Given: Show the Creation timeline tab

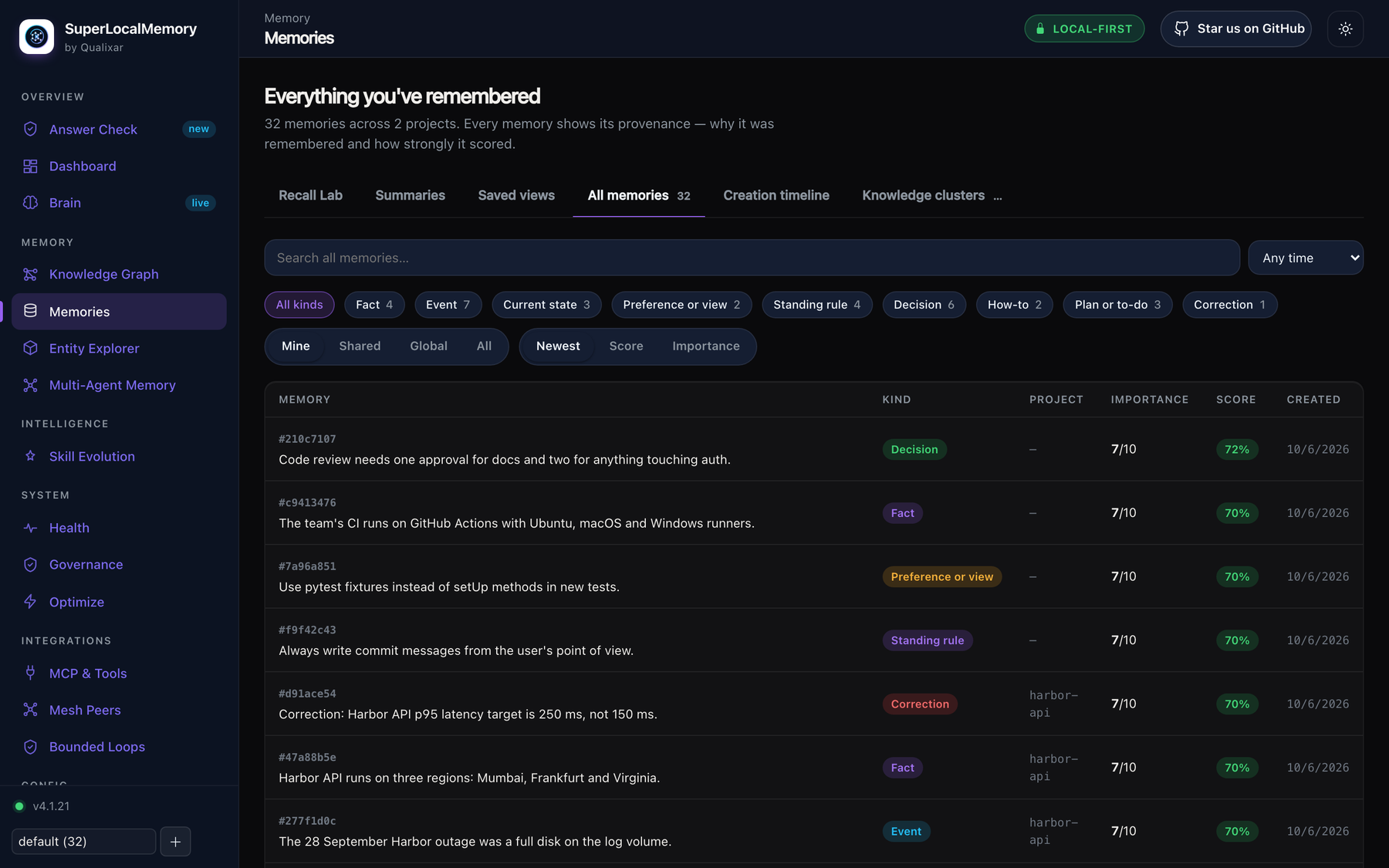Looking at the screenshot, I should [x=776, y=195].
